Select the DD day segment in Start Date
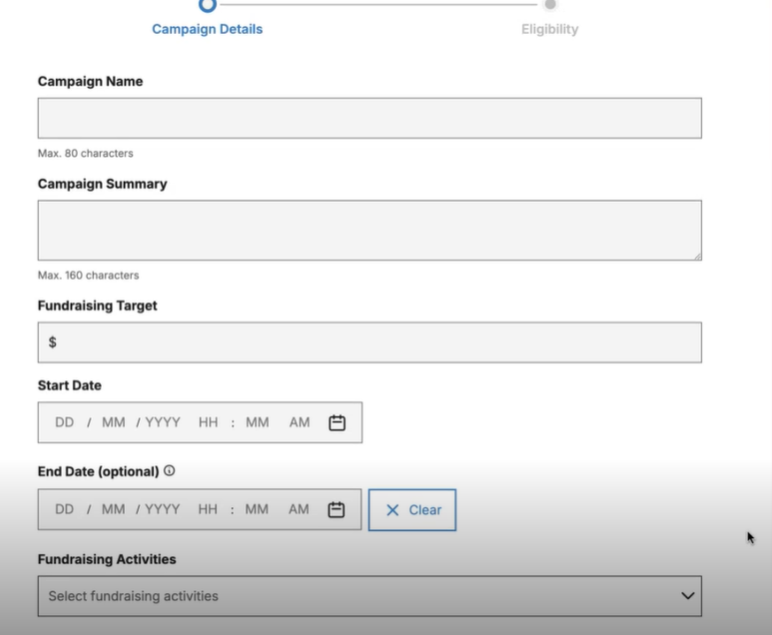 coord(64,422)
